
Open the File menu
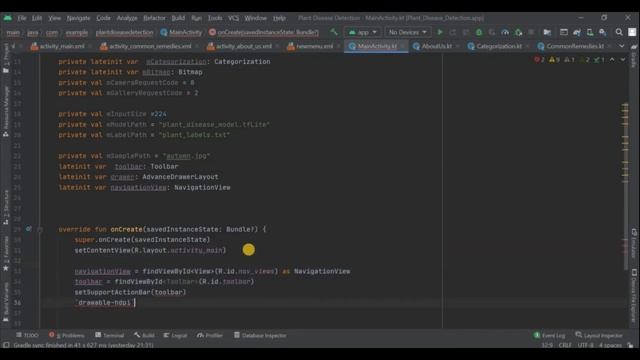[22, 18]
